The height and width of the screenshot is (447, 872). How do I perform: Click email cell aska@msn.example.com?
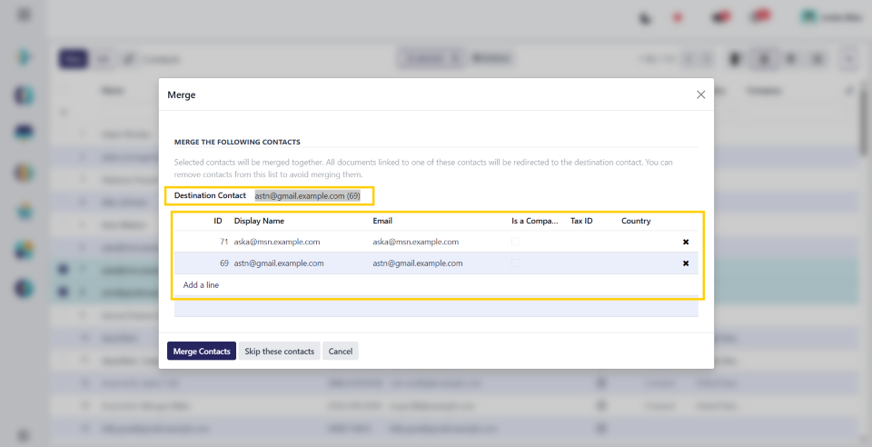click(x=416, y=242)
